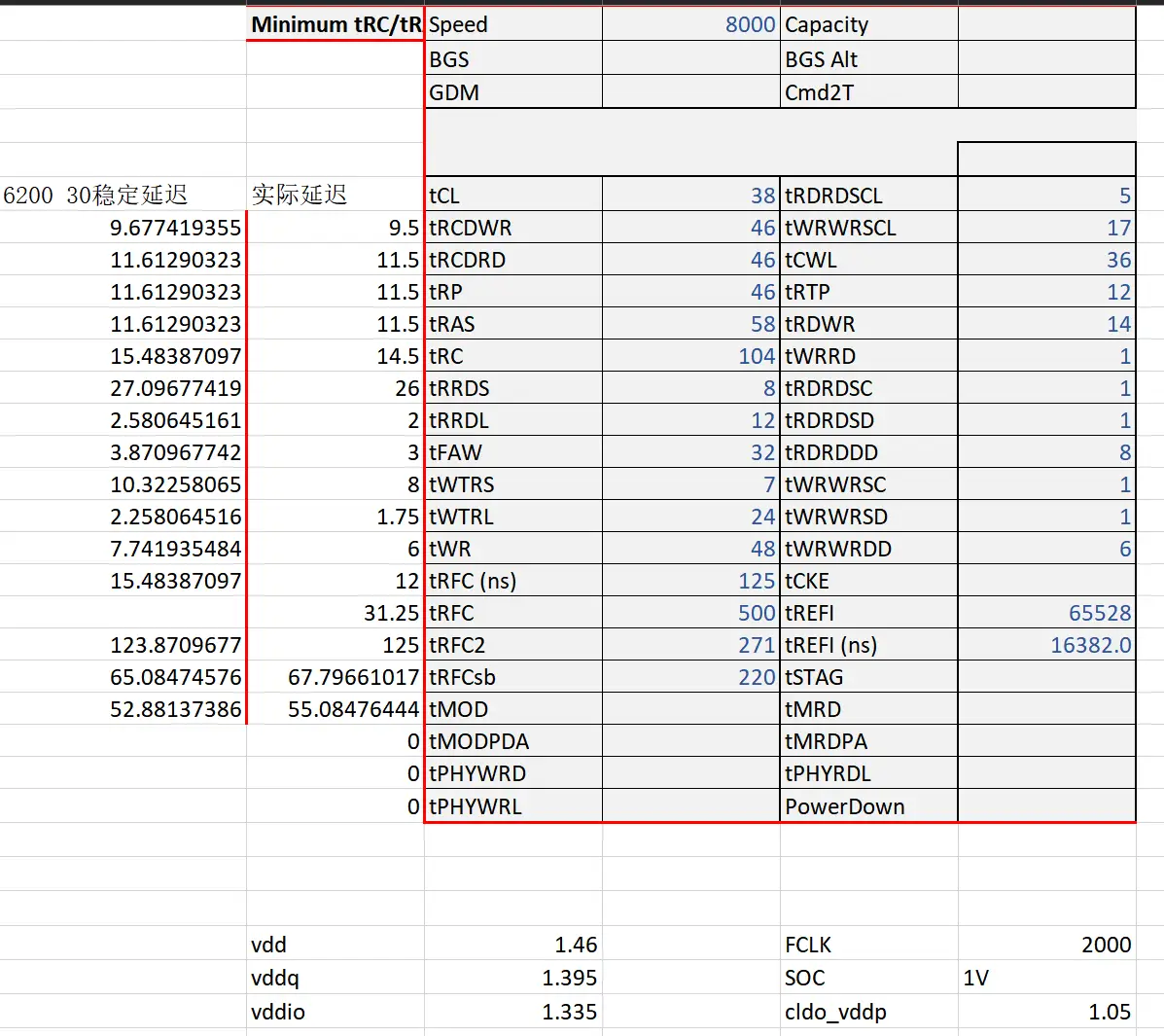Viewport: 1164px width, 1036px height.
Task: Select the cell containing 9.677419355
Action: point(123,228)
